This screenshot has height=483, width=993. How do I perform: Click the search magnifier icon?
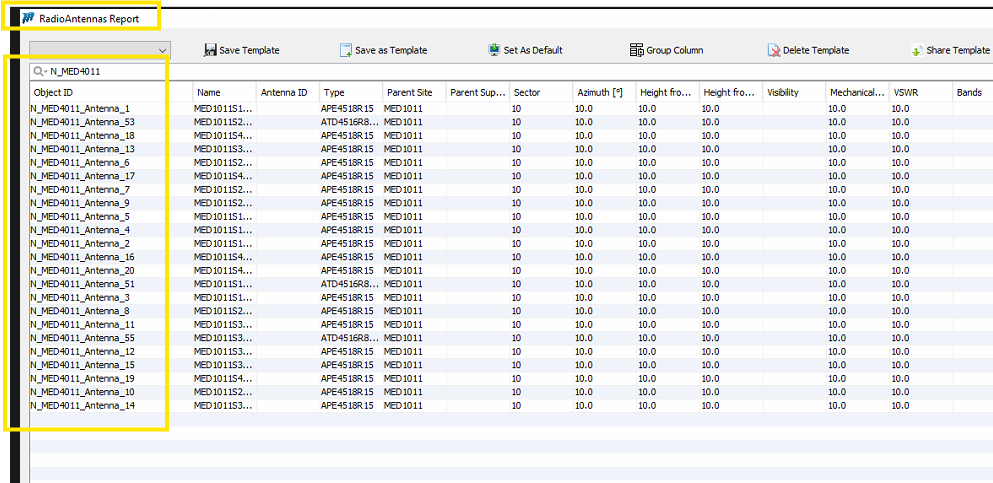click(x=40, y=72)
